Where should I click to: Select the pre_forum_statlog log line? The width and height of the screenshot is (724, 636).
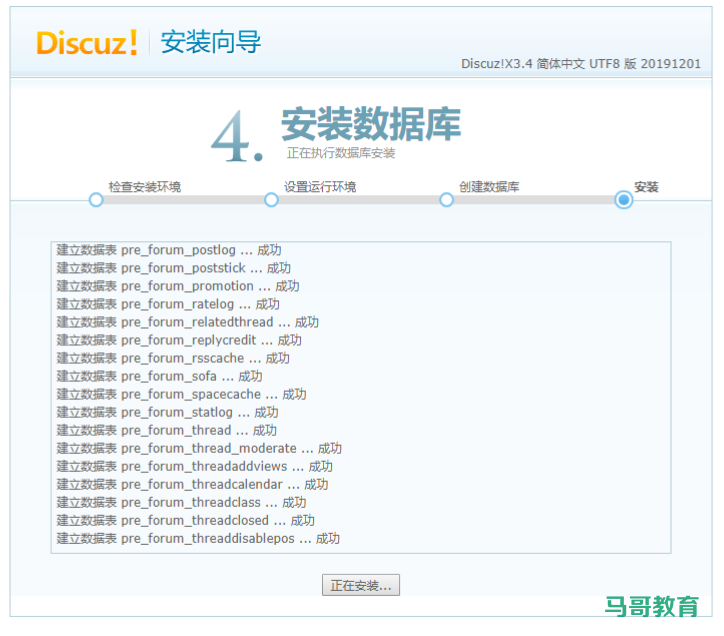tap(168, 412)
